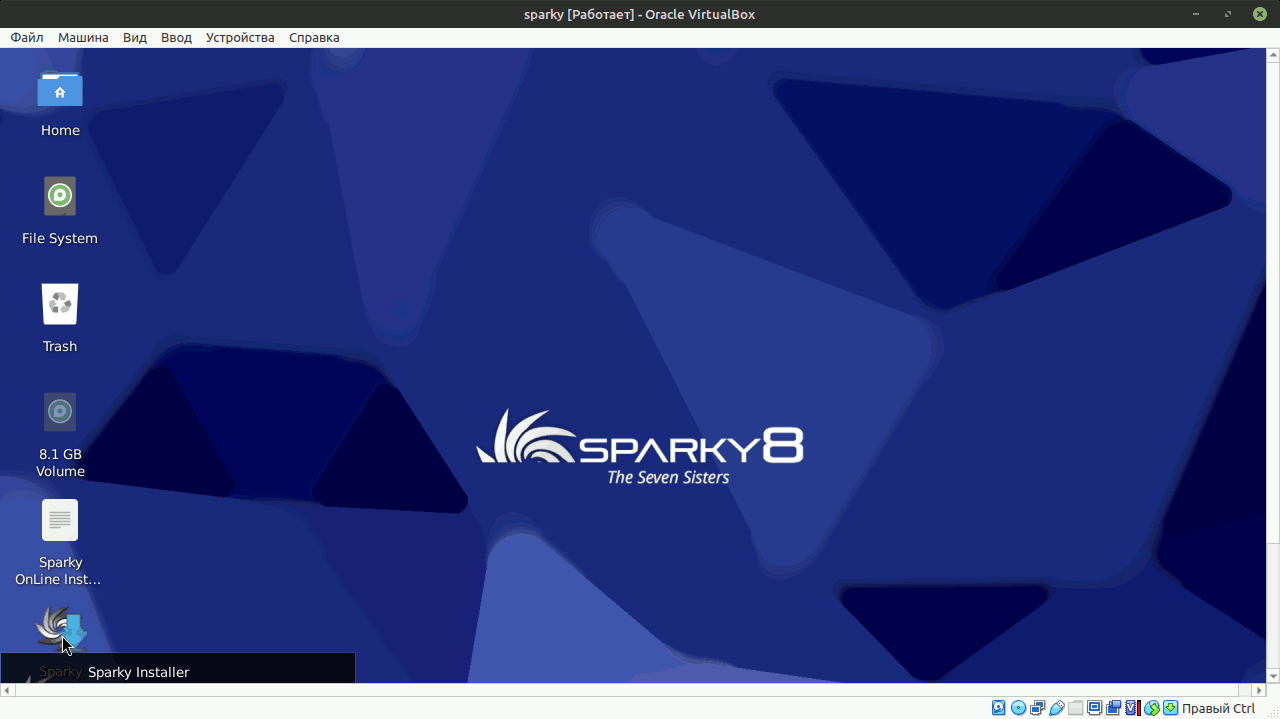
Task: Click the keyboard capture green arrow icon
Action: tap(1170, 708)
